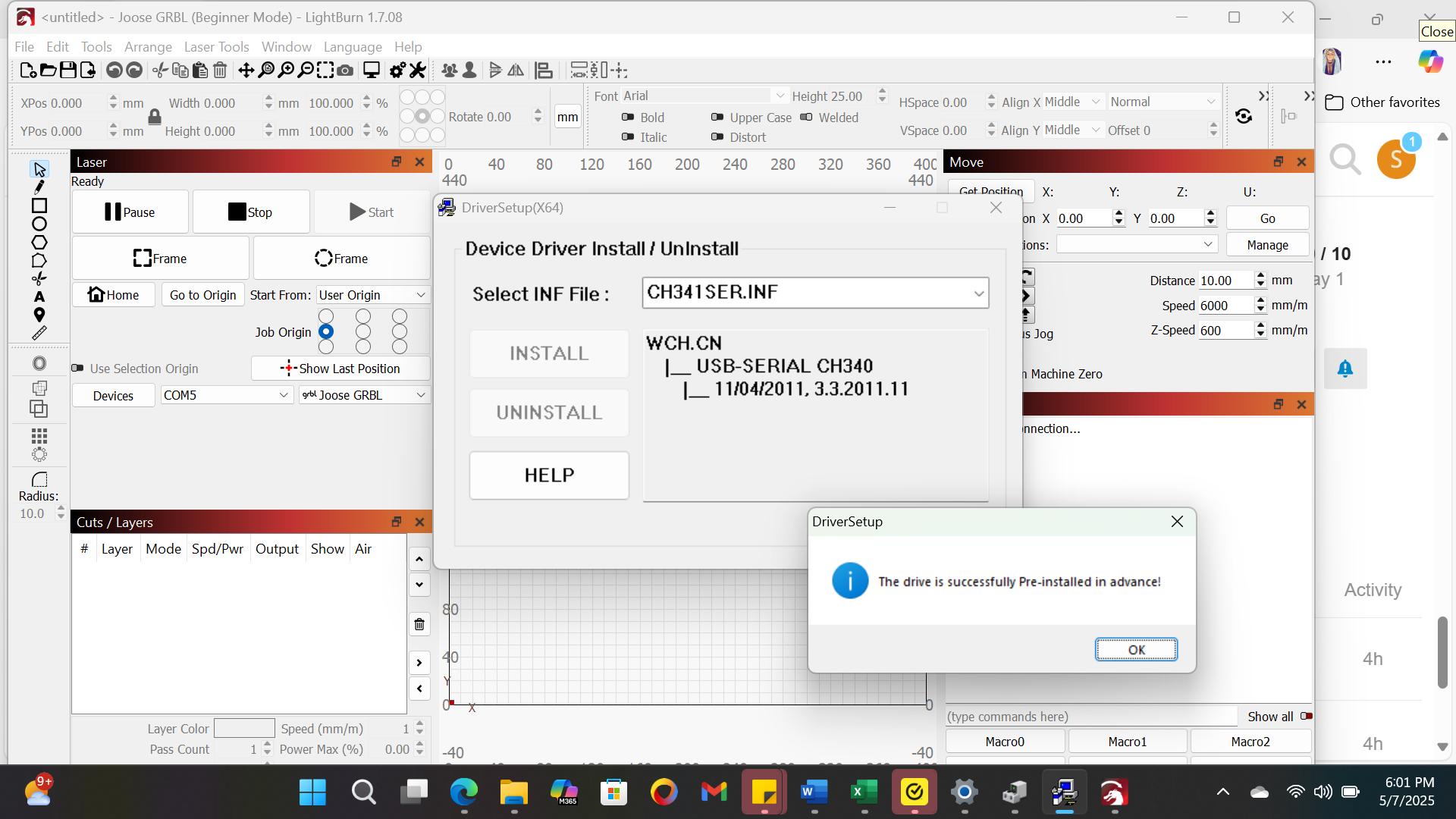1456x819 pixels.
Task: Click the HELP button in DriverSetup
Action: coord(549,475)
